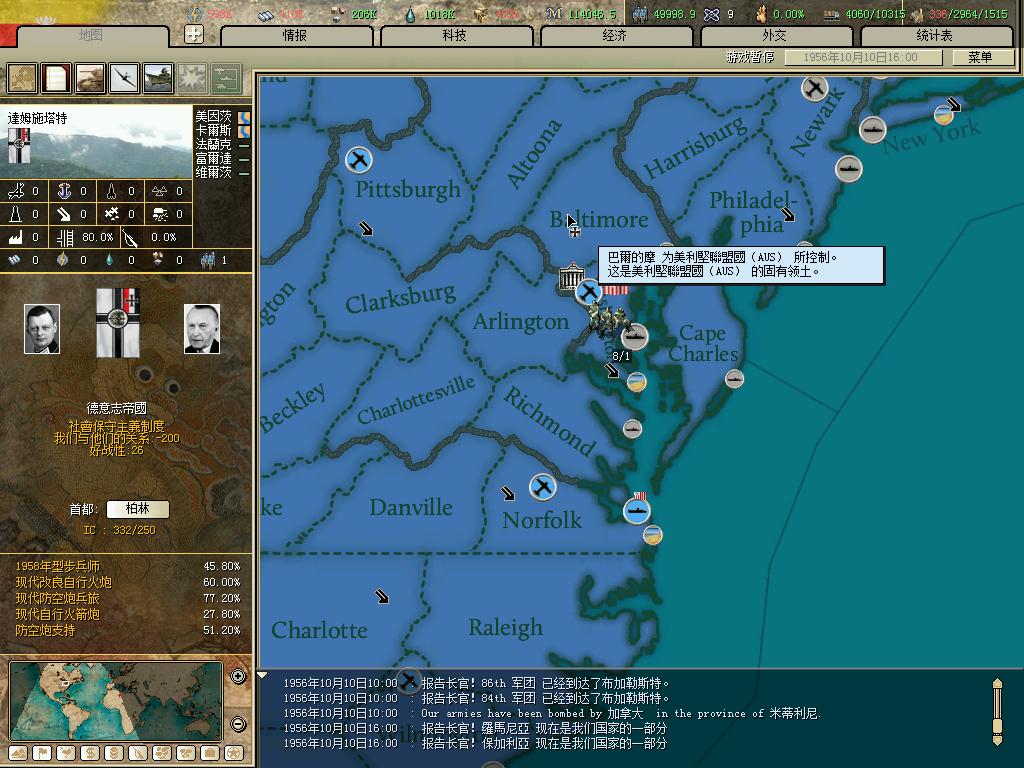The height and width of the screenshot is (768, 1024).
Task: Click the Norfolk air base icon
Action: 543,487
